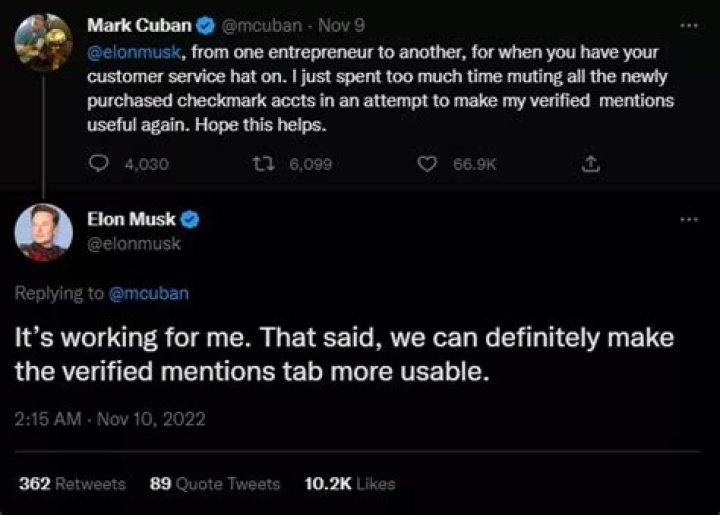
Task: View the 89 Quote Tweets
Action: click(x=214, y=483)
